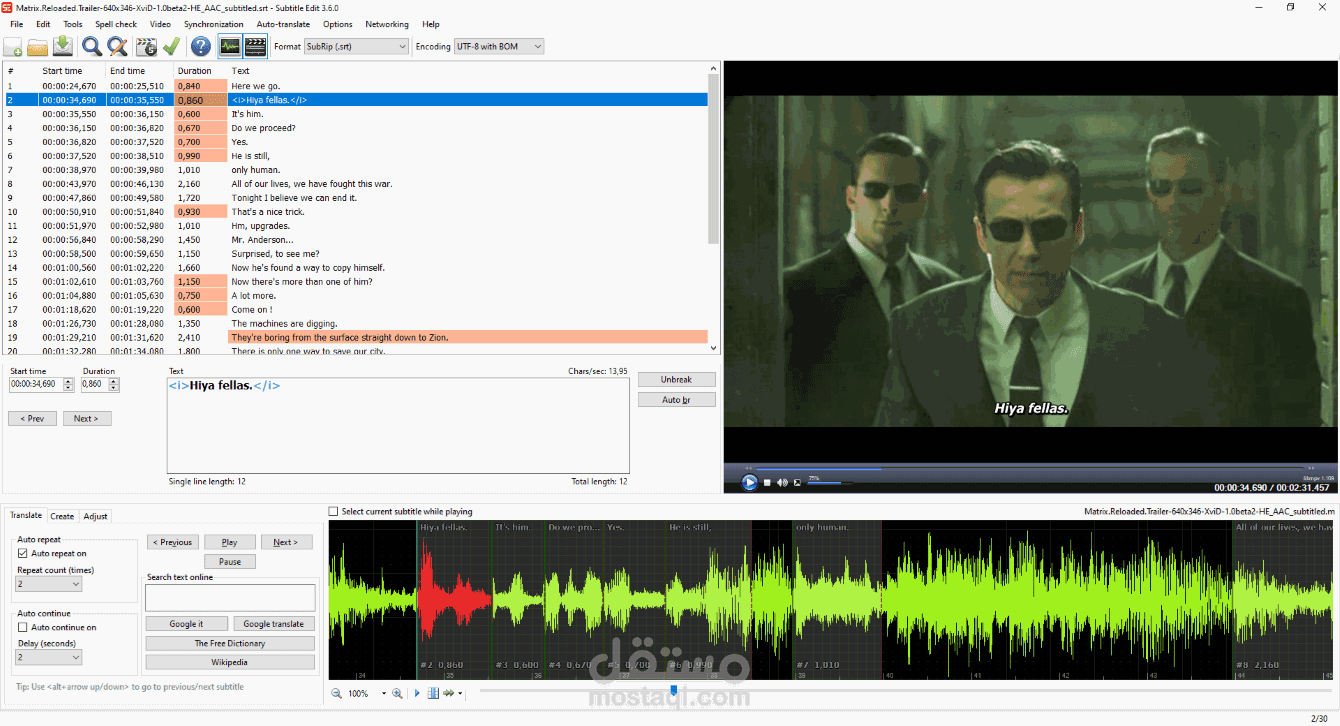Open the Tools menu
1340x726 pixels.
point(73,24)
